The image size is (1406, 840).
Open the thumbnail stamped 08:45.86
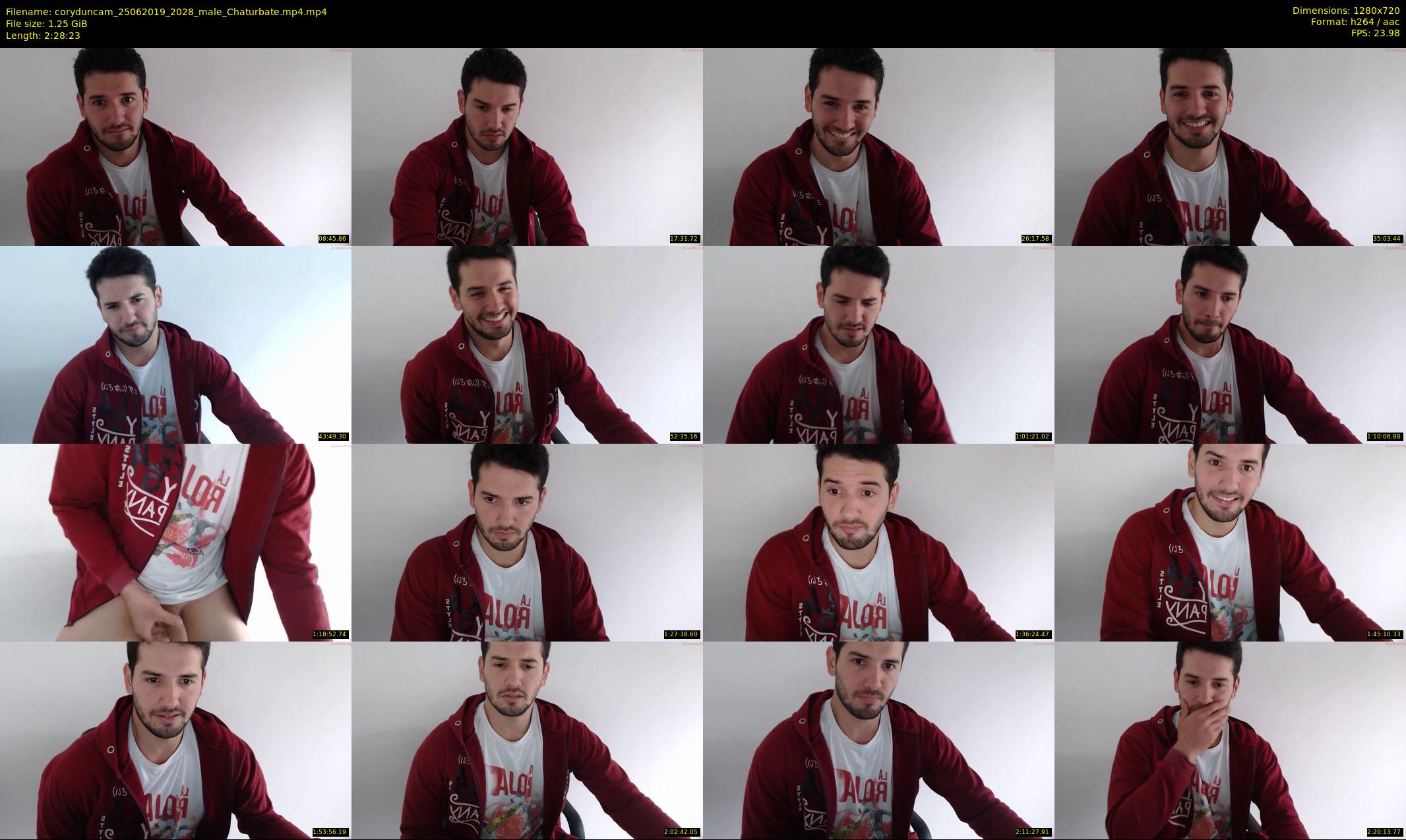[175, 146]
